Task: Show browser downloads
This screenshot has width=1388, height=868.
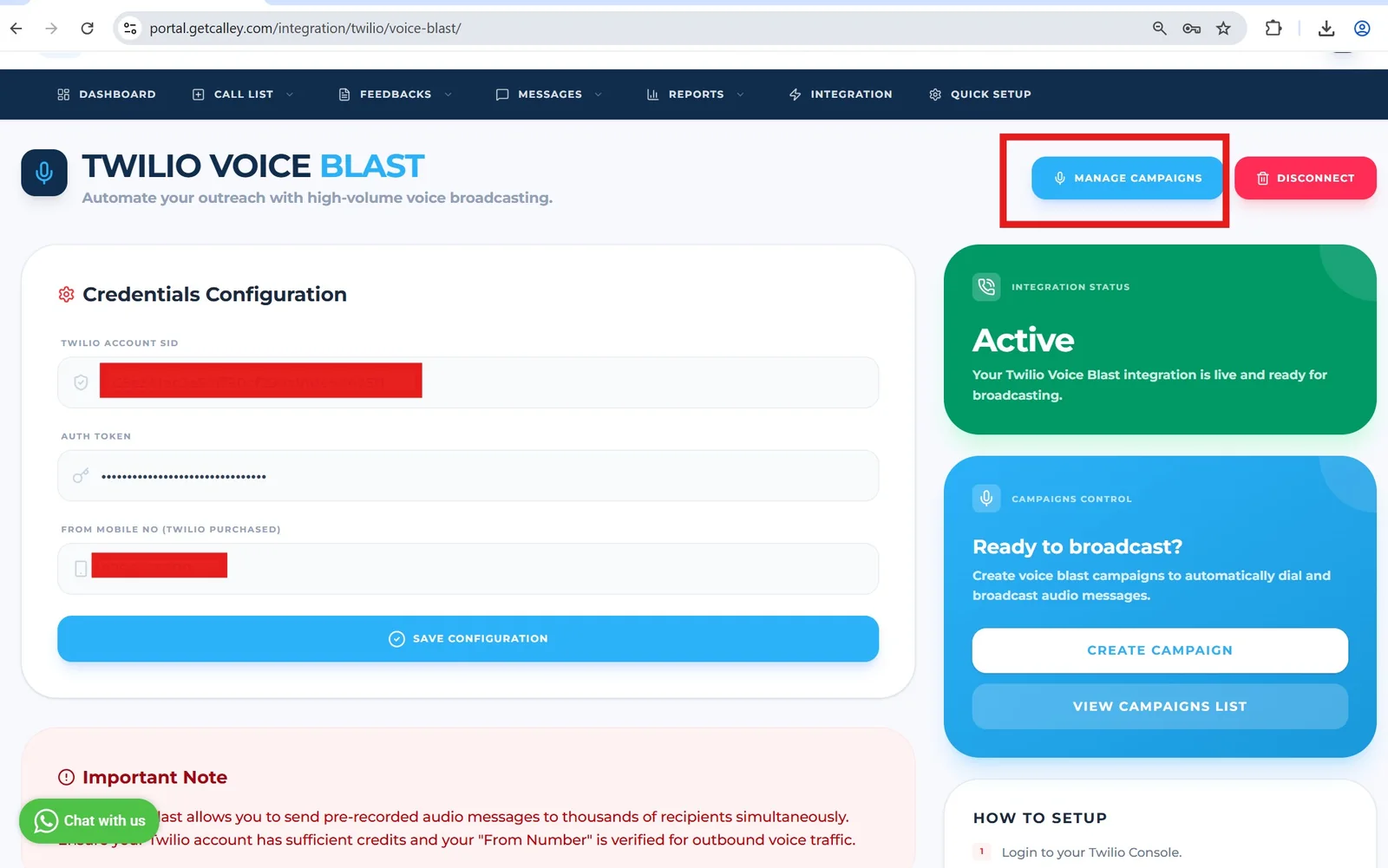Action: [x=1326, y=29]
